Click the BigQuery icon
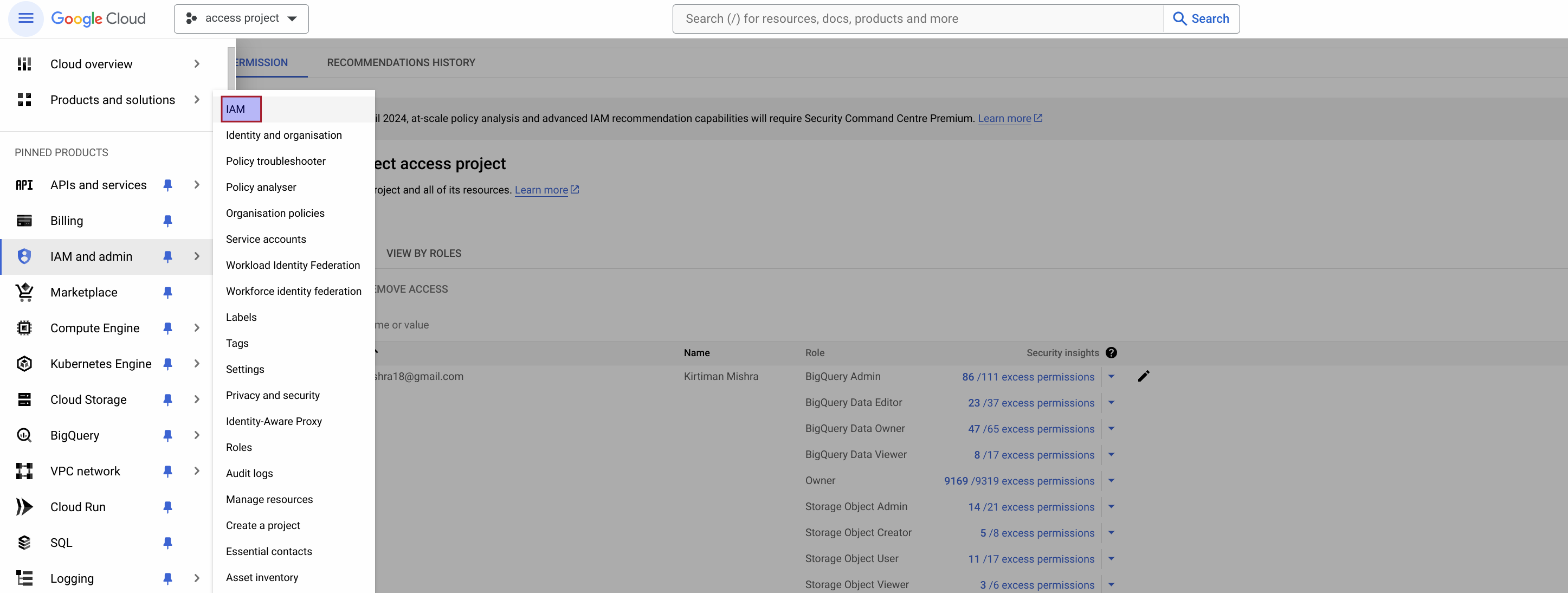Screen dimensions: 1568x593 [x=24, y=435]
